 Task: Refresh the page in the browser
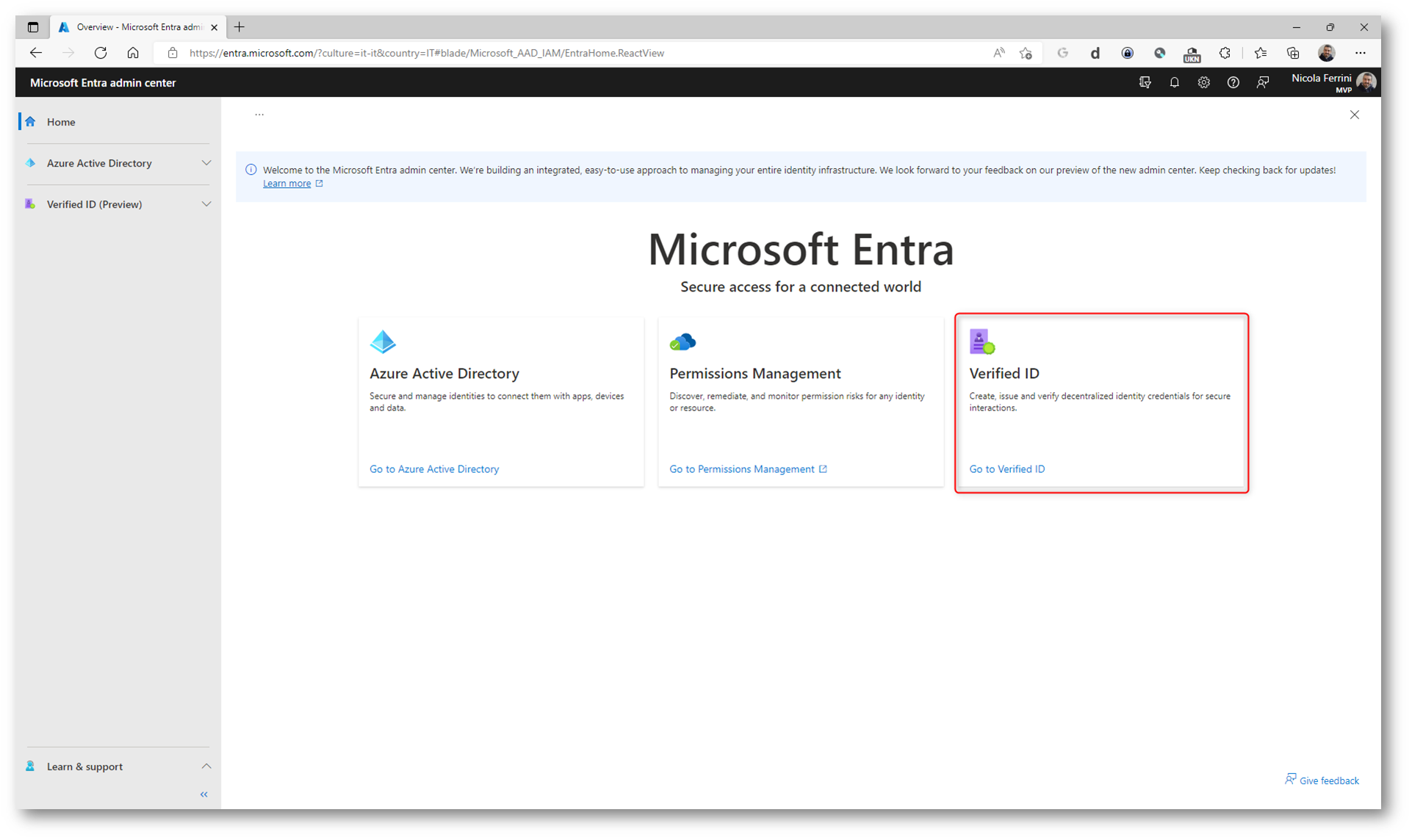(101, 53)
